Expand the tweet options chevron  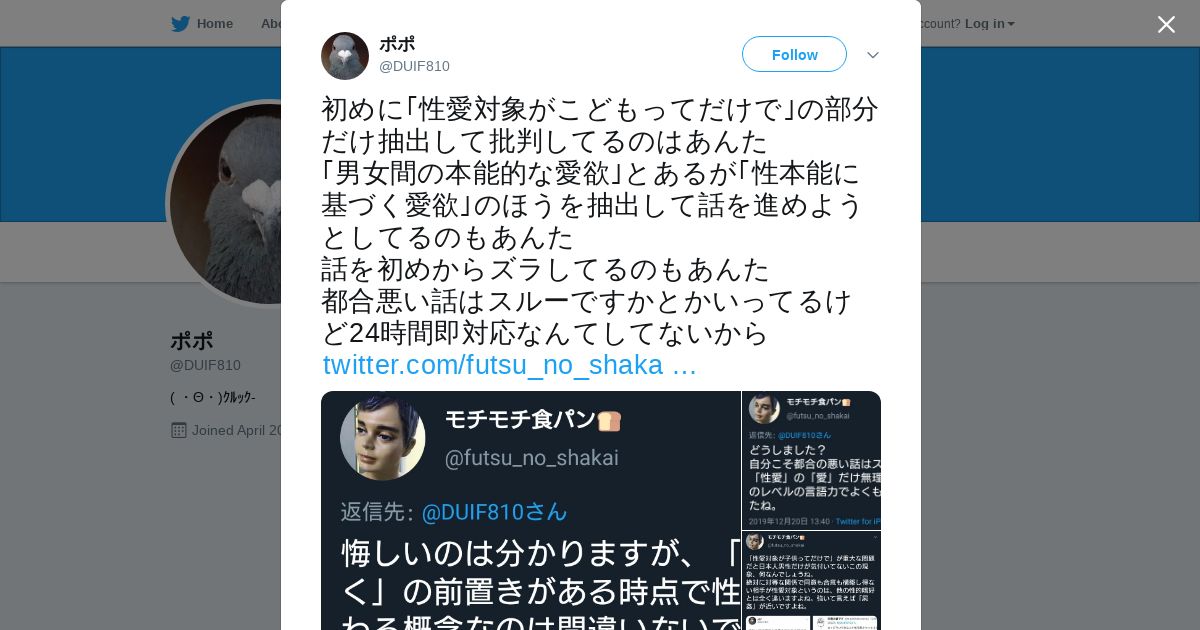(x=873, y=55)
